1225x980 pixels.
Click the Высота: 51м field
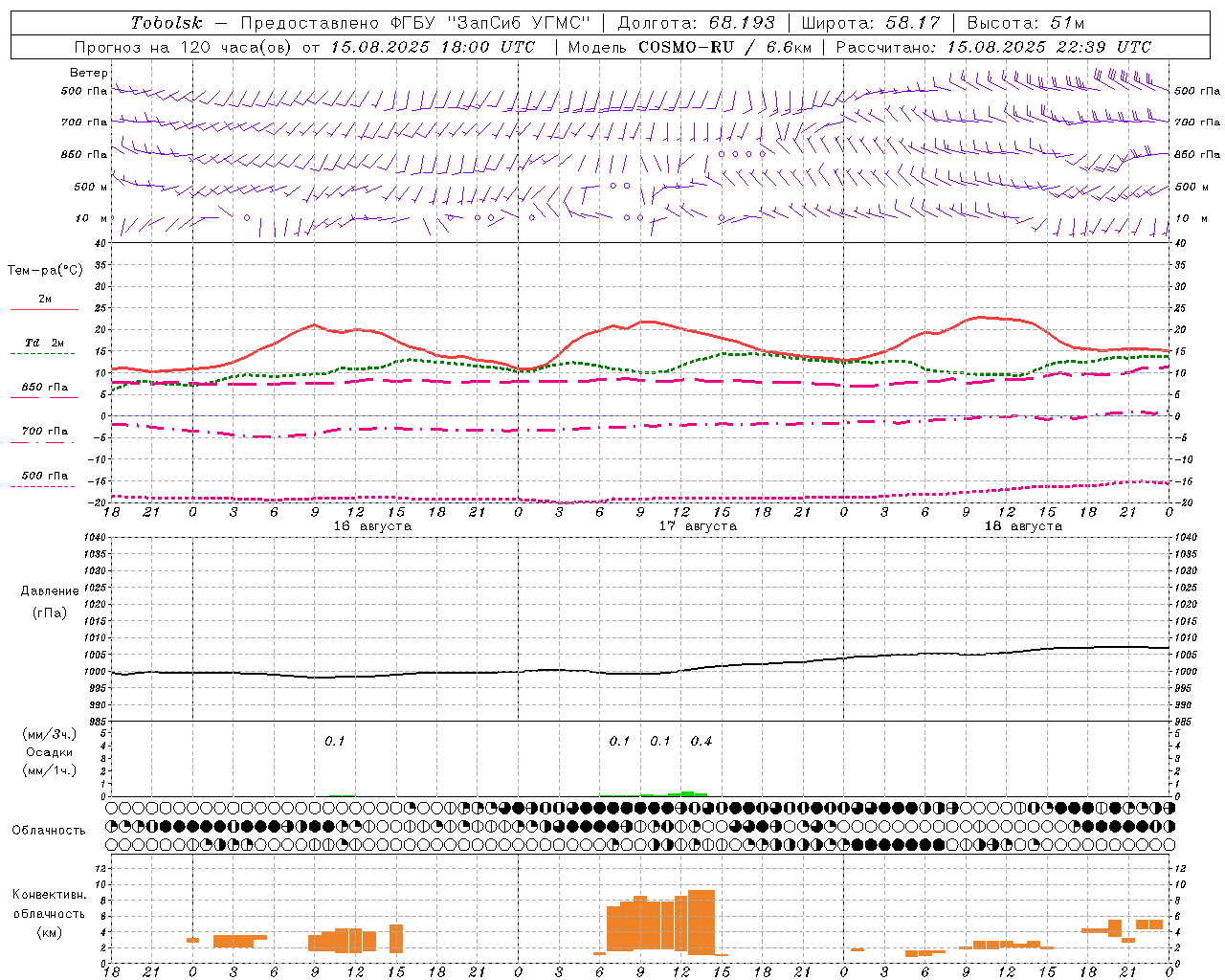pos(1025,23)
